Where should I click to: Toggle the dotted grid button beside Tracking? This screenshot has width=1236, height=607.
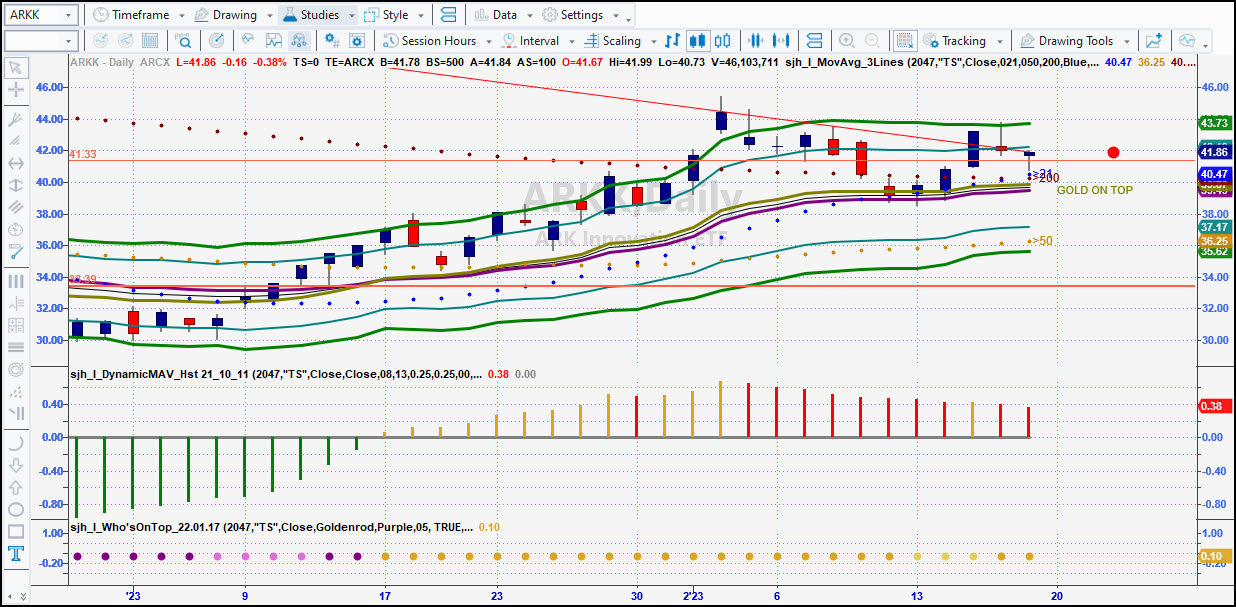(x=905, y=41)
